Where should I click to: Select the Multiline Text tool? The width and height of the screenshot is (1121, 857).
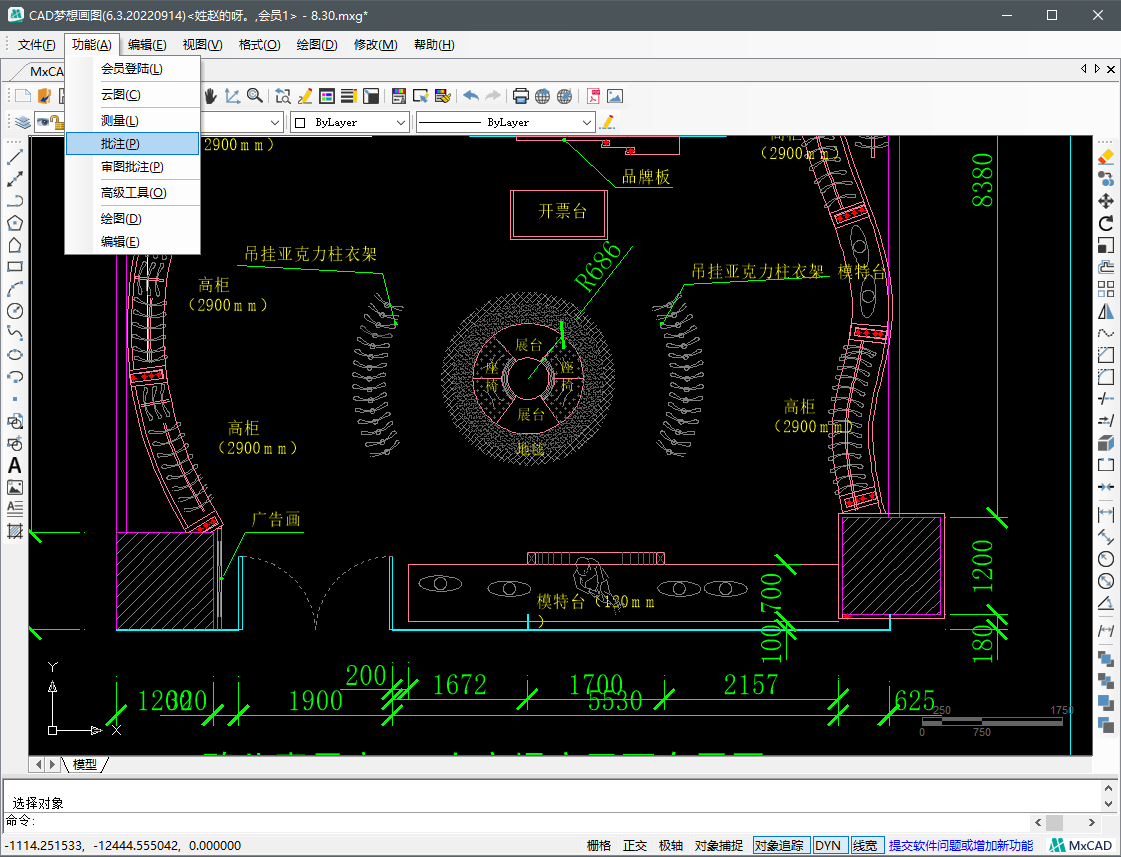coord(14,509)
